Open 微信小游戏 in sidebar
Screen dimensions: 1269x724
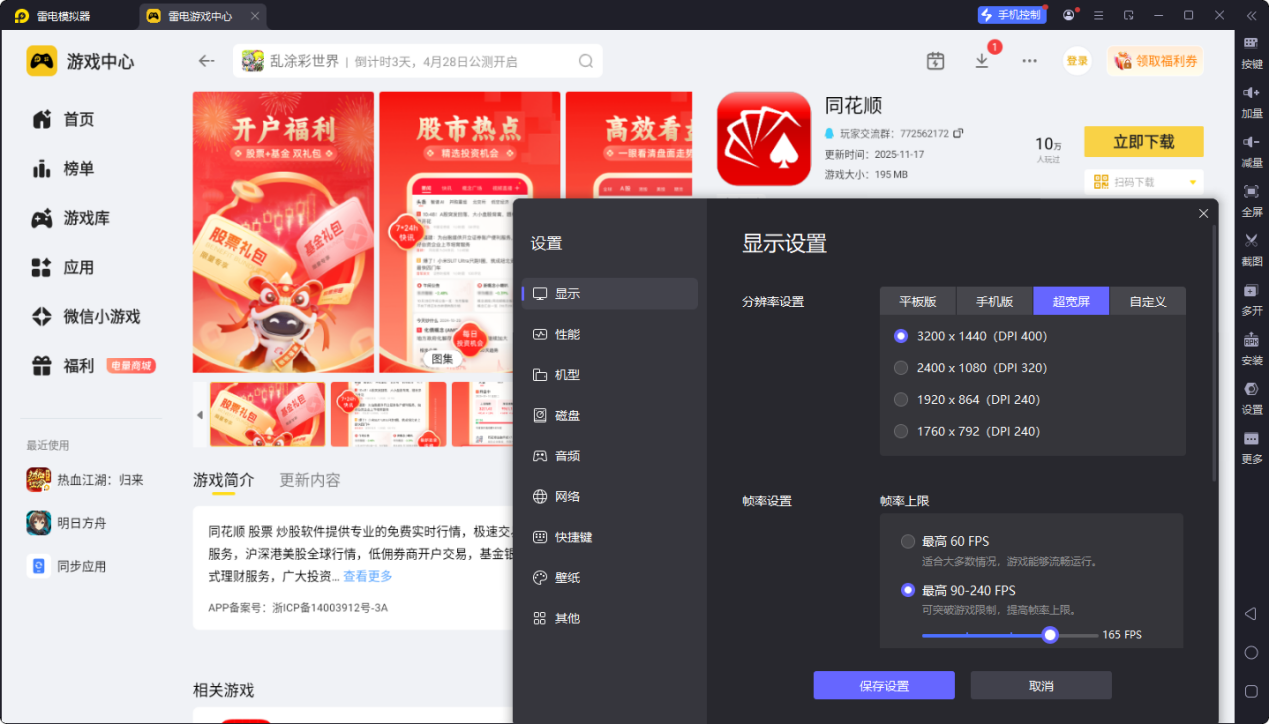pos(86,316)
